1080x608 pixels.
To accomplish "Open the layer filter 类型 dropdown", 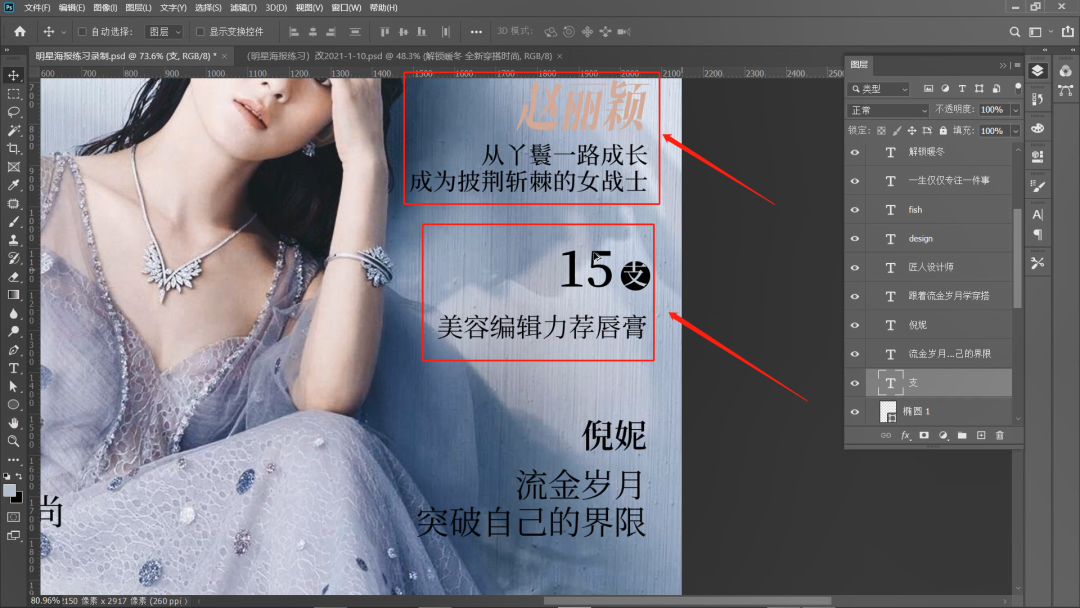I will 880,89.
